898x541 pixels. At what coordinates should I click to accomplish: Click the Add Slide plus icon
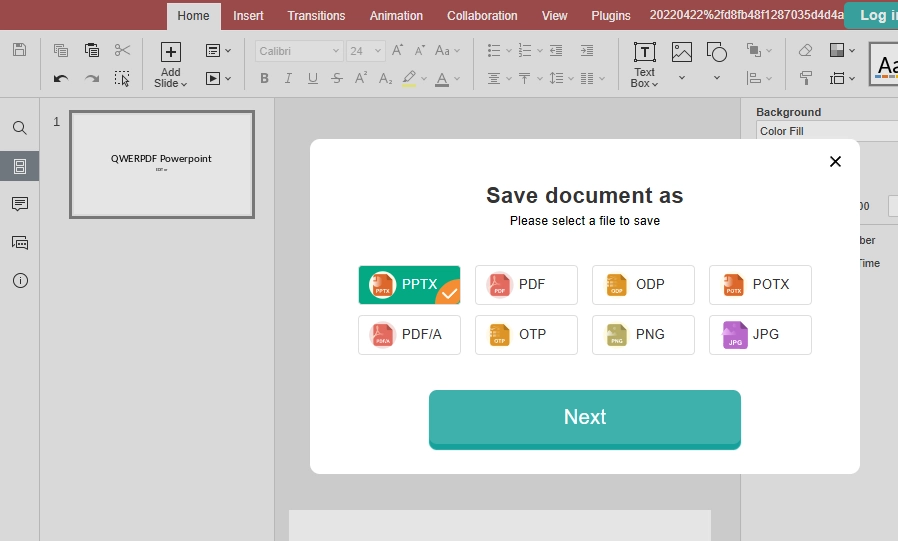point(171,52)
